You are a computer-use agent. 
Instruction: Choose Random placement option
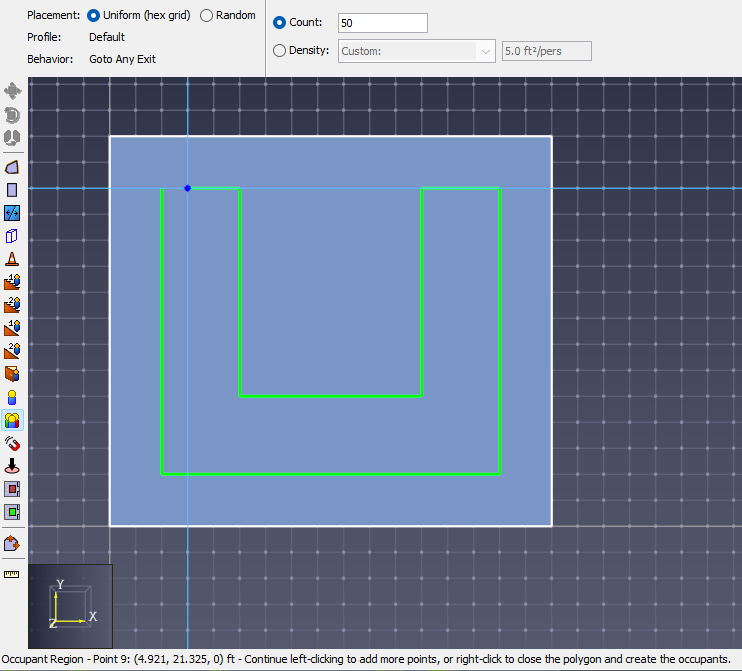coord(228,15)
